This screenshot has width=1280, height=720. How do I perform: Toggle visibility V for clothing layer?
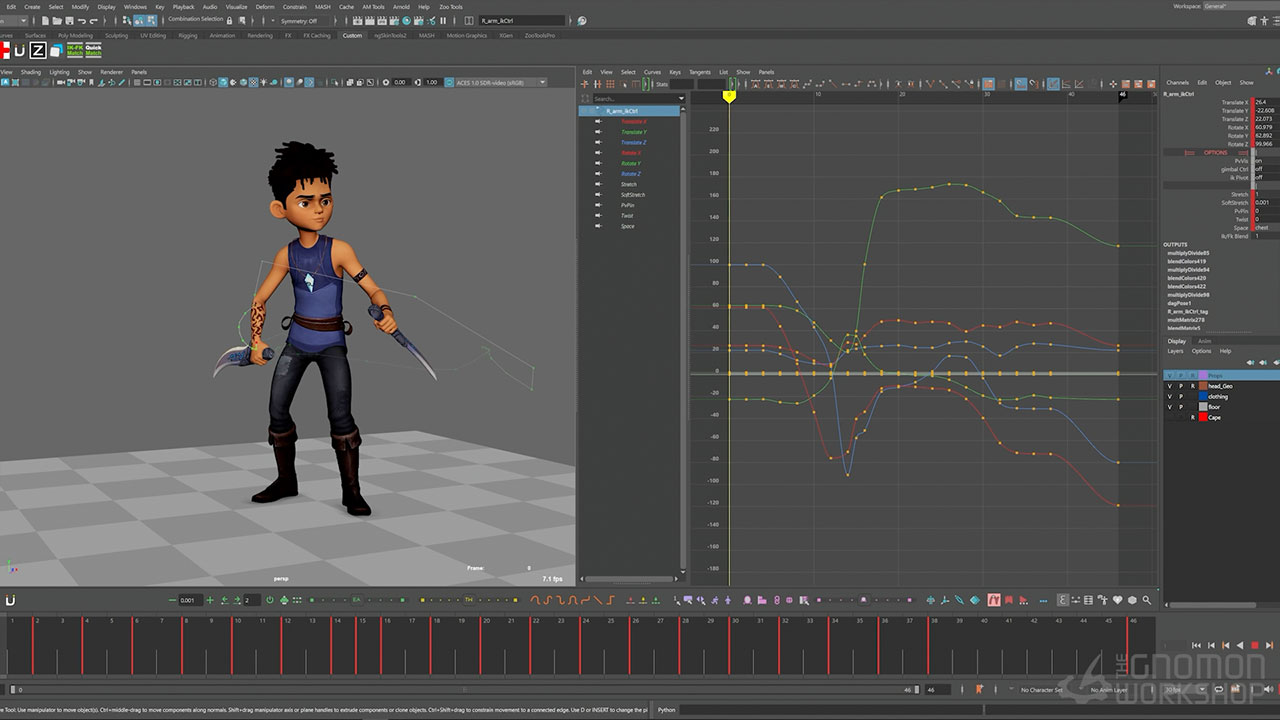1170,397
